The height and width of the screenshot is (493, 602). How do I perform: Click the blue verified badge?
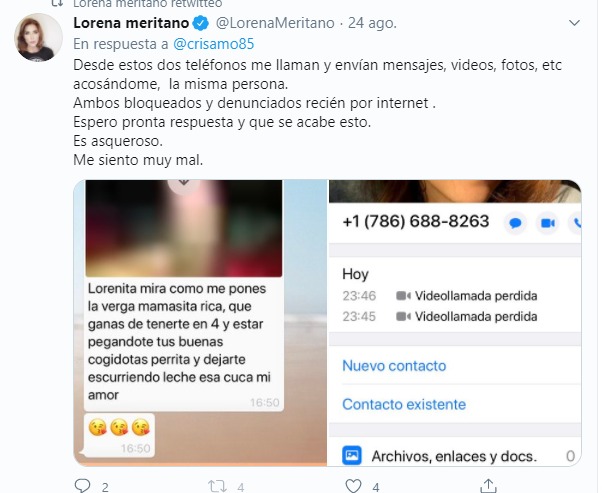(x=200, y=23)
